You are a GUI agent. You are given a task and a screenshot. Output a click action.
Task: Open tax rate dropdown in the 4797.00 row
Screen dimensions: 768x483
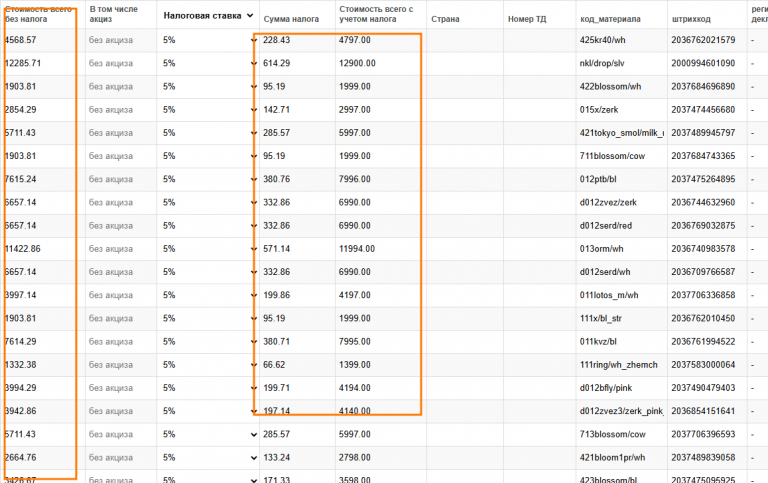(253, 40)
